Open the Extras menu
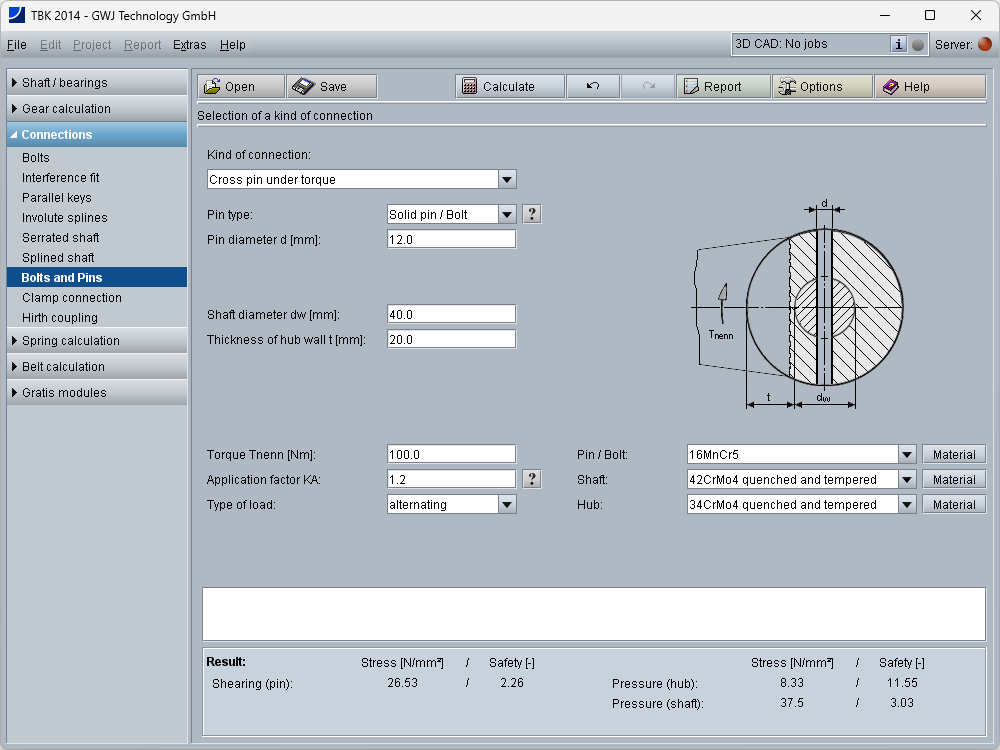Viewport: 1000px width, 750px height. pos(190,45)
